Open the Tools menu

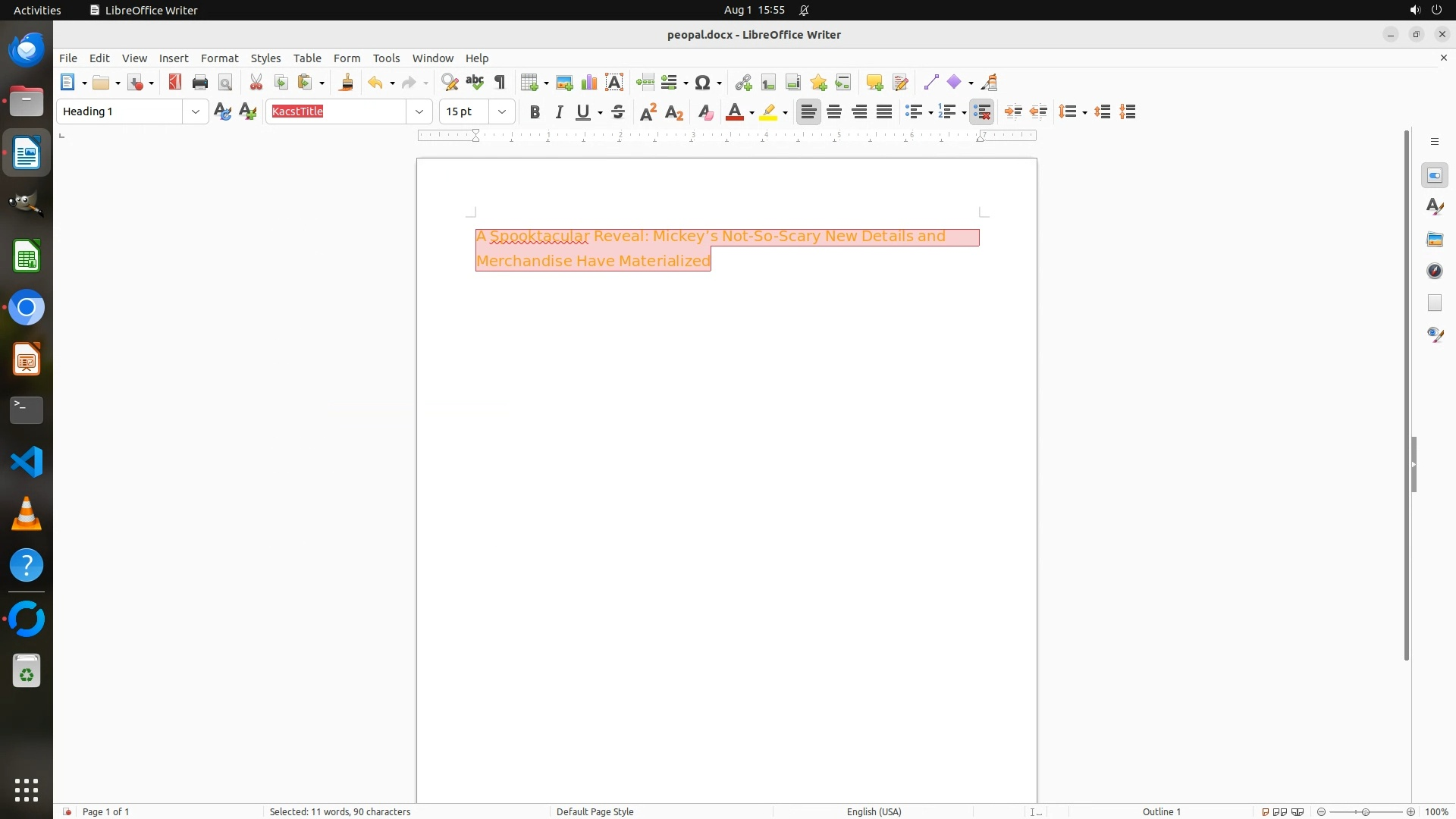[386, 58]
